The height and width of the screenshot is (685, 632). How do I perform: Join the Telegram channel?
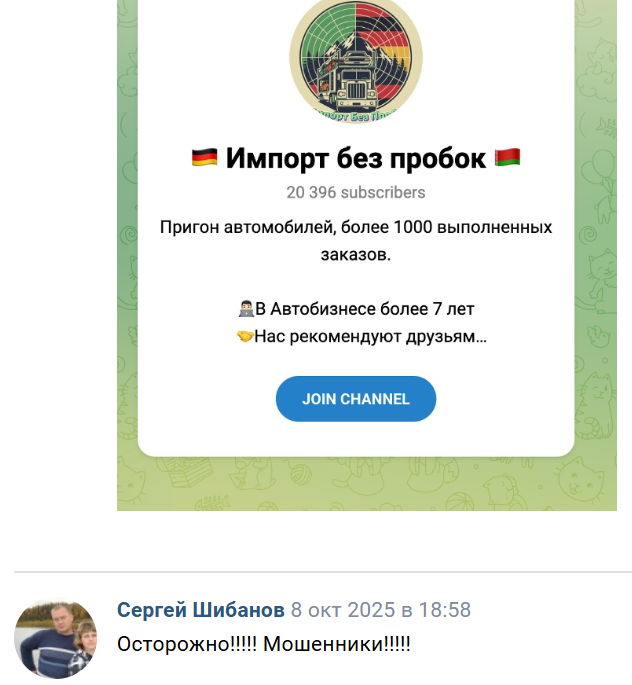tap(356, 399)
